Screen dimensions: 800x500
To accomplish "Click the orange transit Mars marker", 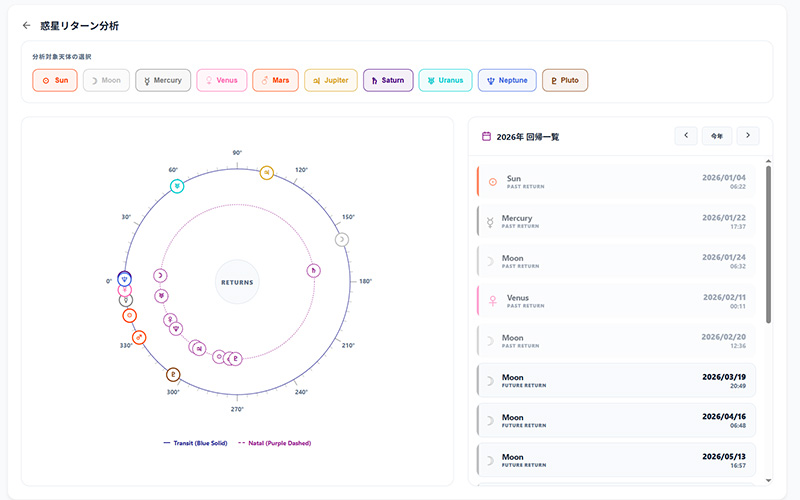I will point(139,337).
